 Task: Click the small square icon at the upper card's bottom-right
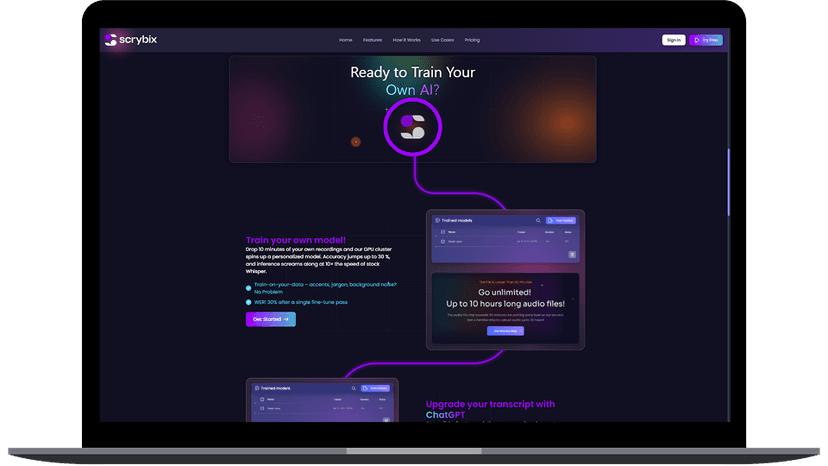coord(572,255)
